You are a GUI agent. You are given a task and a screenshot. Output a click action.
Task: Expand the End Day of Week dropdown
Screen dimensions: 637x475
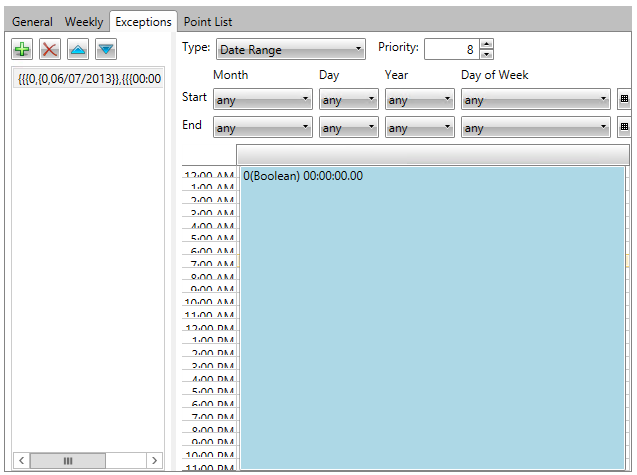[535, 128]
